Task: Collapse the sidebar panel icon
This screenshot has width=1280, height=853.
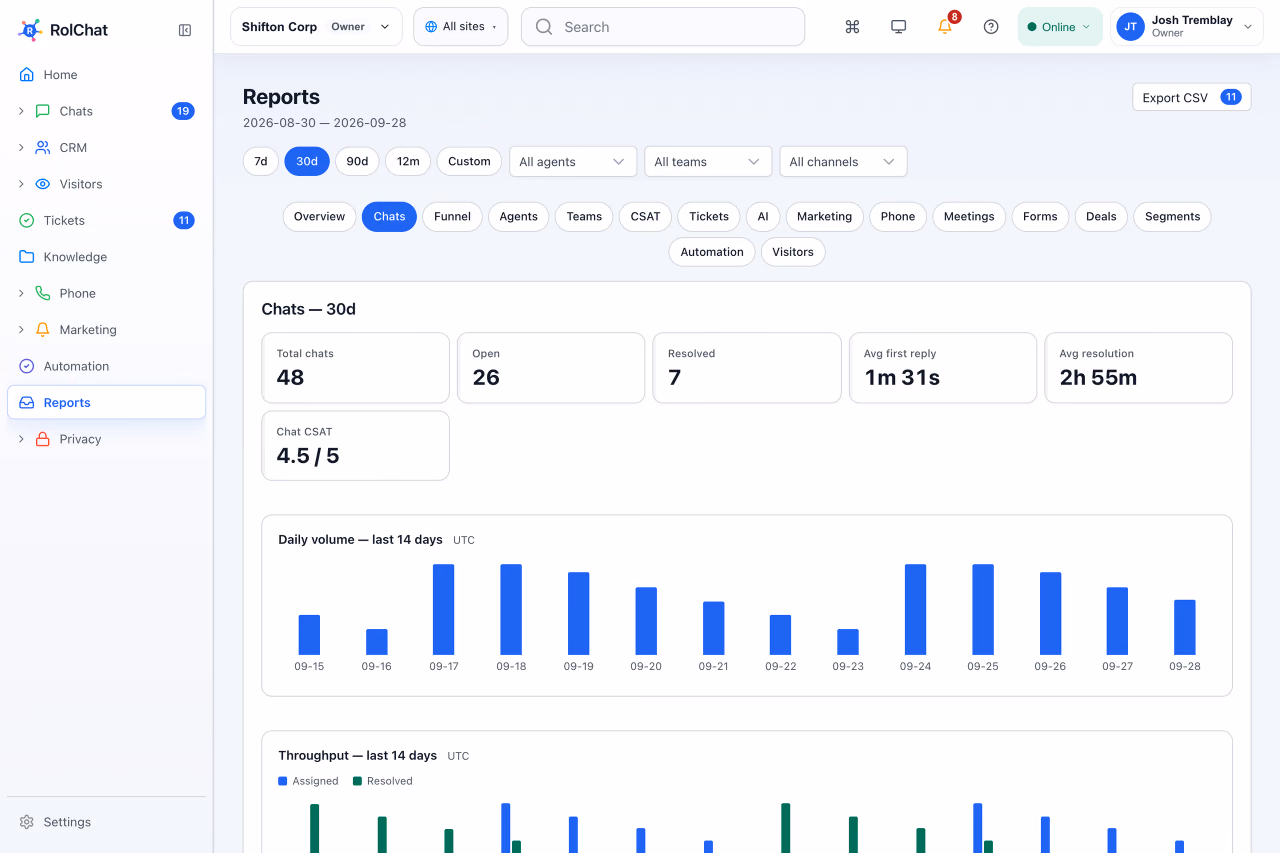Action: click(185, 30)
